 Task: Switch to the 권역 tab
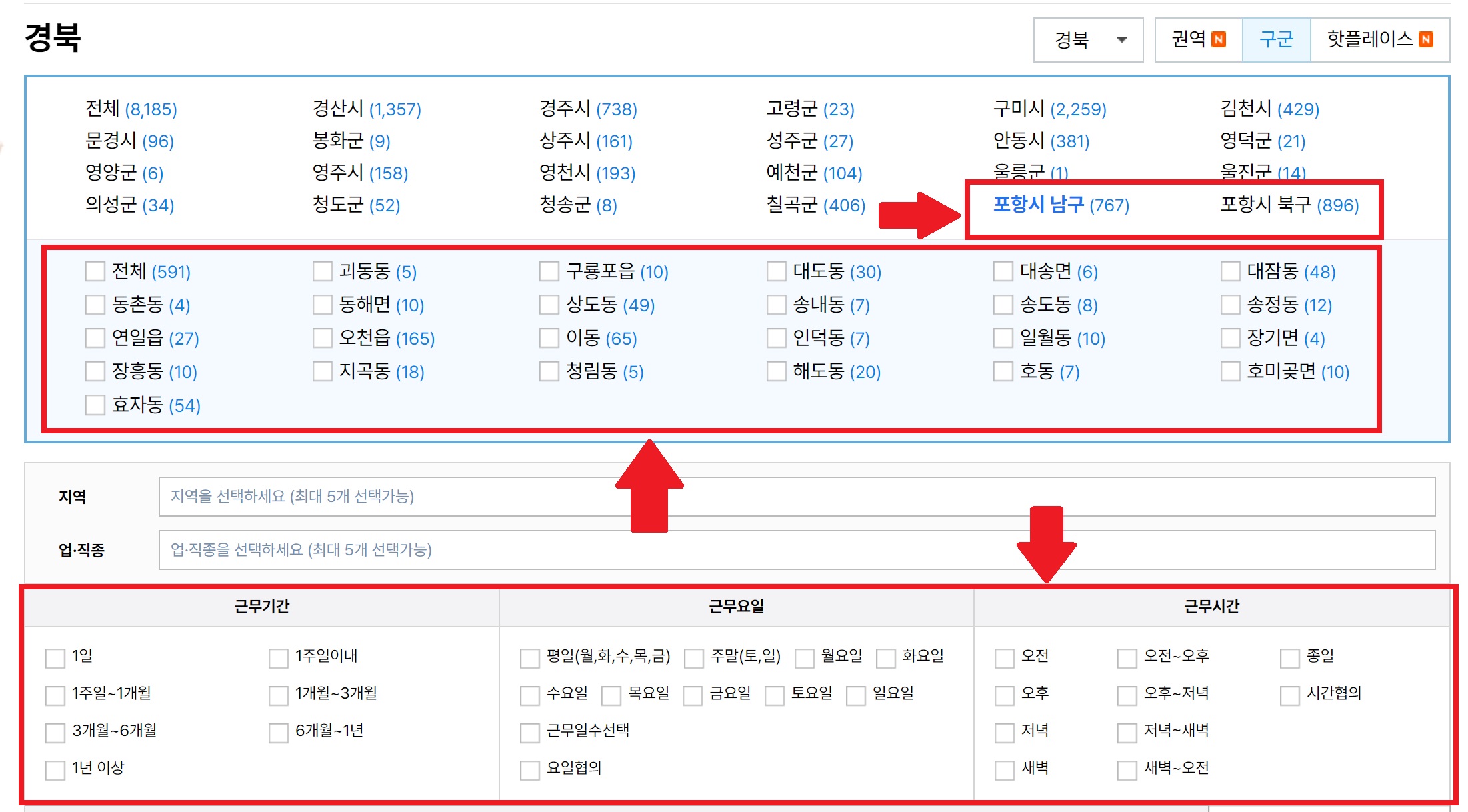[1198, 40]
